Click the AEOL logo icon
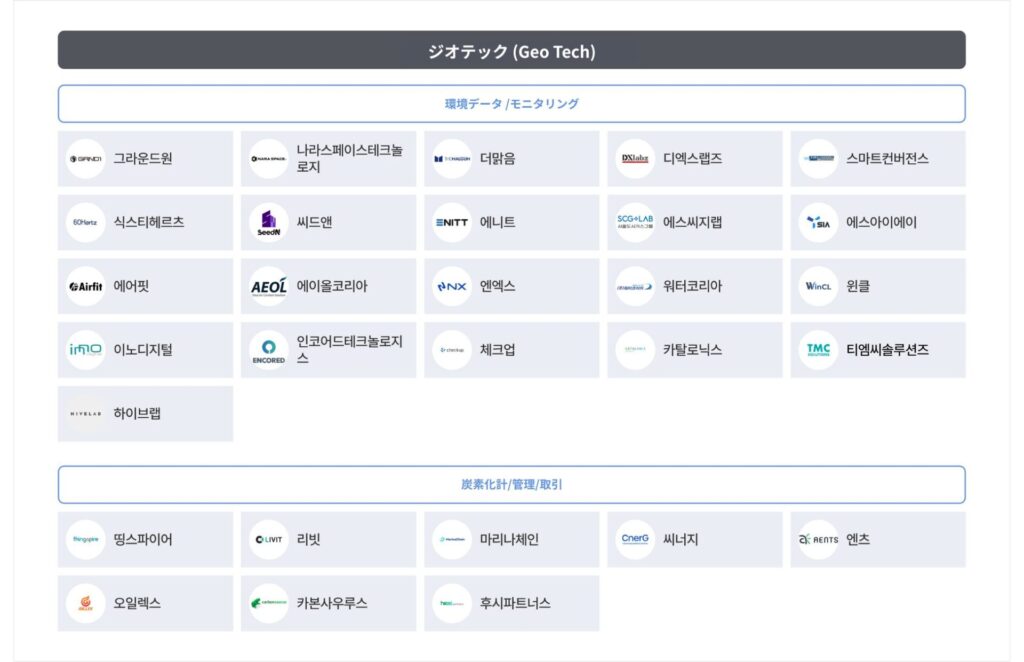This screenshot has width=1024, height=662. point(268,286)
